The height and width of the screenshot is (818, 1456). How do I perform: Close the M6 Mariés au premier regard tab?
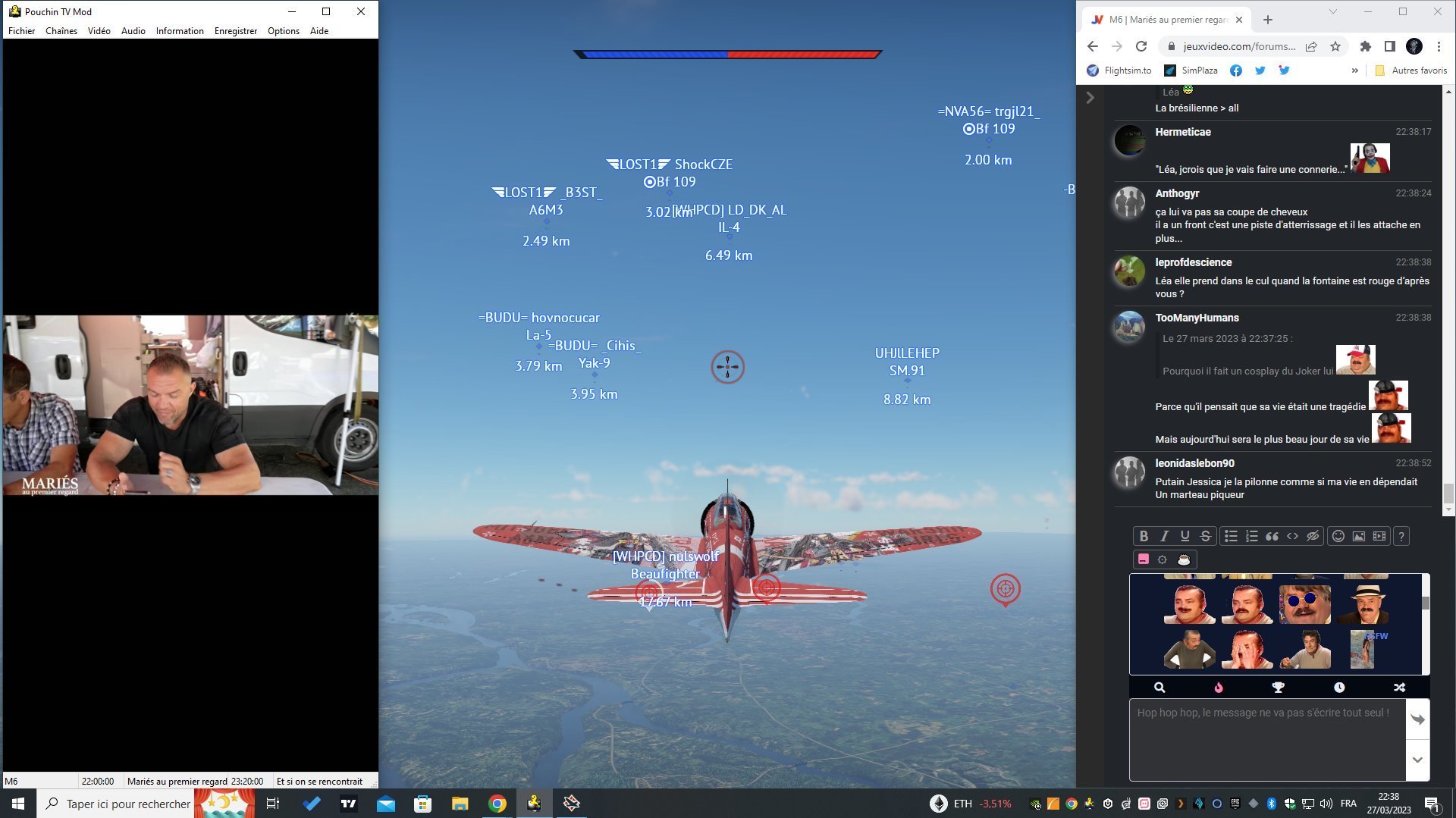[x=1239, y=20]
